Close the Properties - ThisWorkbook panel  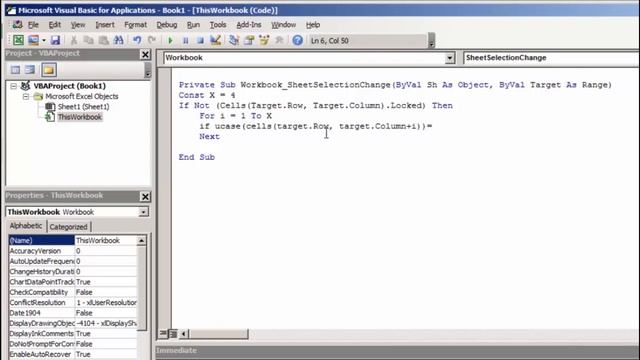click(x=145, y=196)
